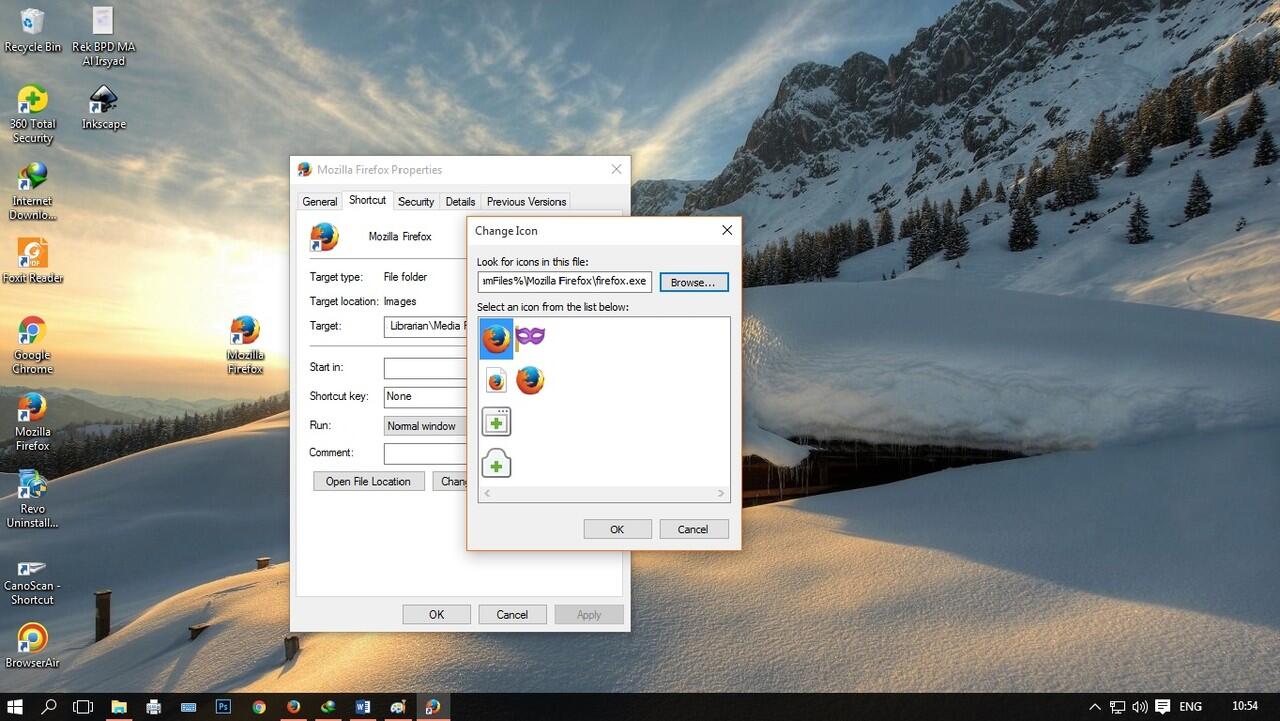Click the icon list left scroll arrow

pos(487,494)
